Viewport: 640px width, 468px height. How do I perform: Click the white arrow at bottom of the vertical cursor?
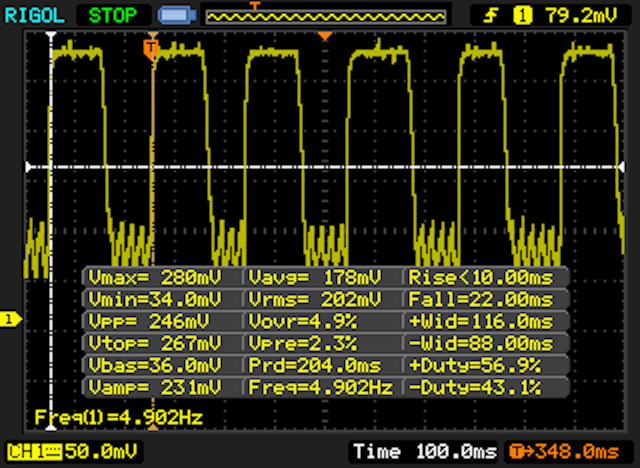[51, 427]
